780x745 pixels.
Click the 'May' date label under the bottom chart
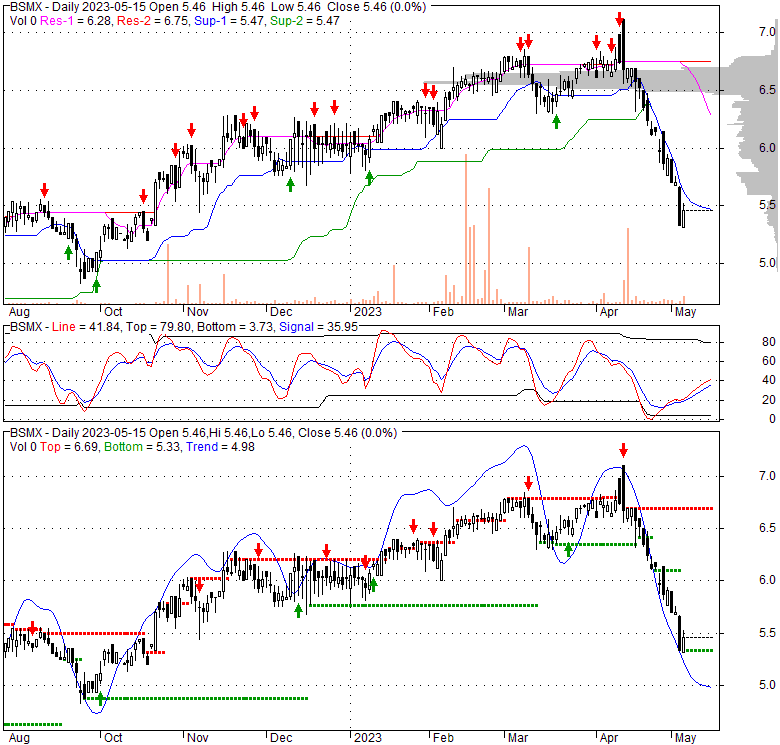pyautogui.click(x=685, y=738)
